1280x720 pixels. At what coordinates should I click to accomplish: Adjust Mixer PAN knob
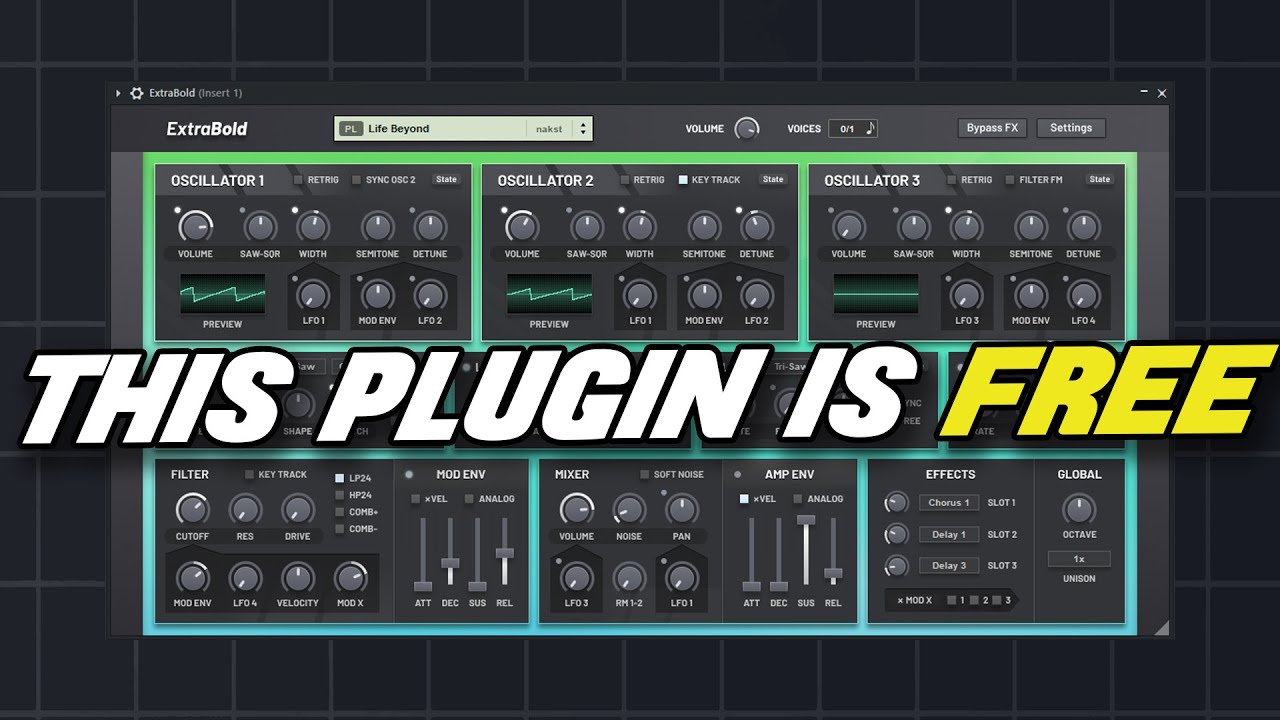click(681, 510)
